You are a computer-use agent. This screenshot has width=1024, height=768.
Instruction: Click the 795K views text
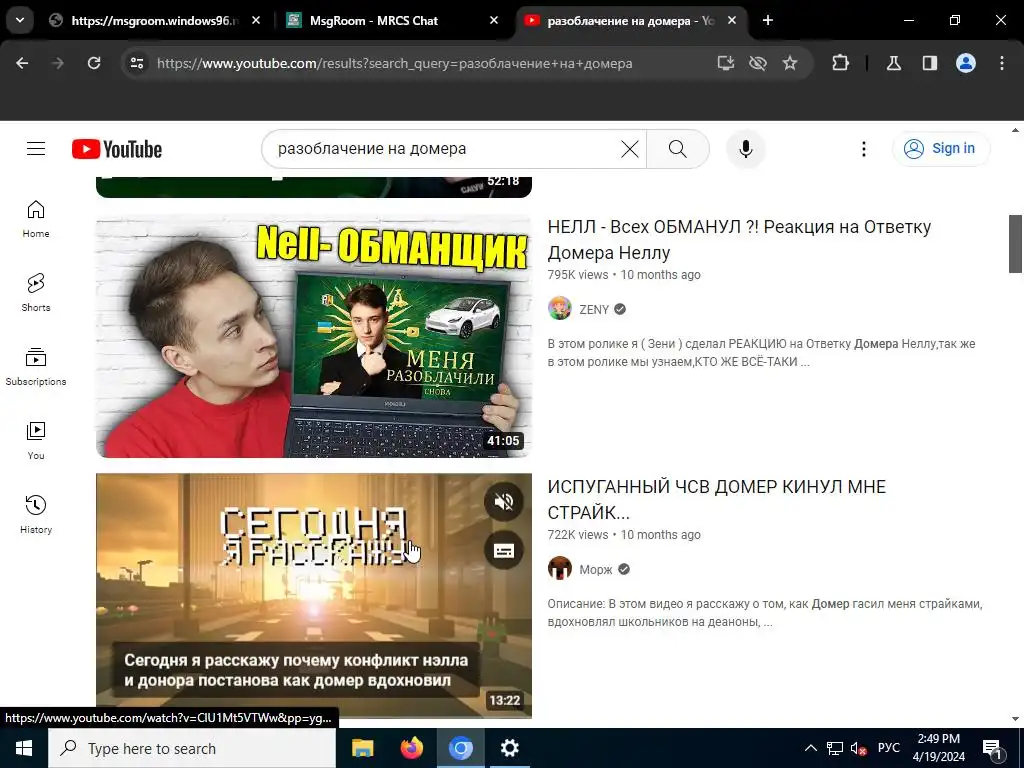click(x=577, y=275)
